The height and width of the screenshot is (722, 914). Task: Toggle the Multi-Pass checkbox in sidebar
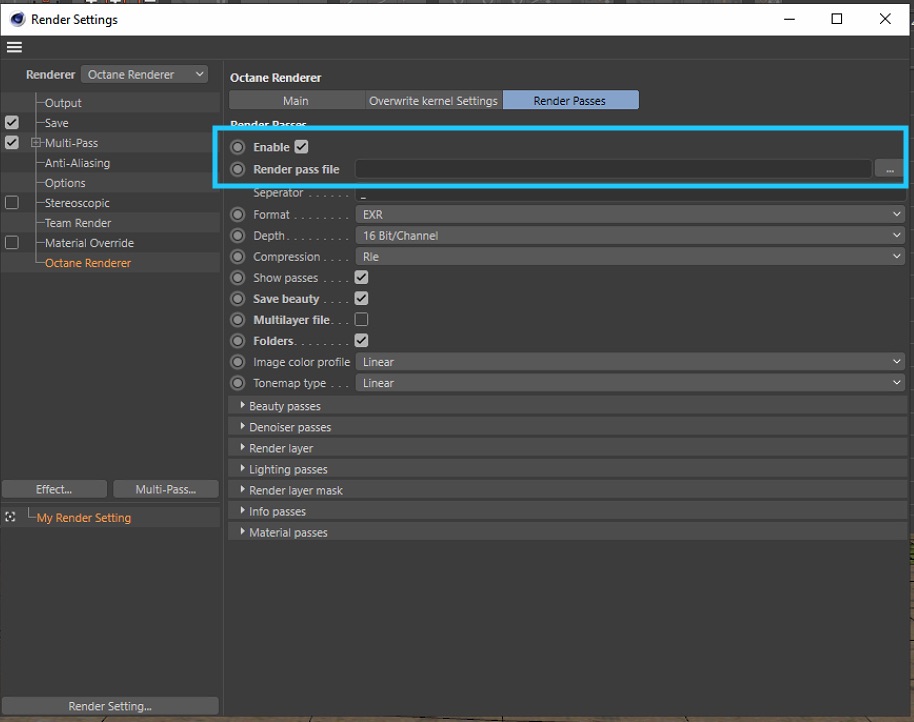click(x=12, y=142)
